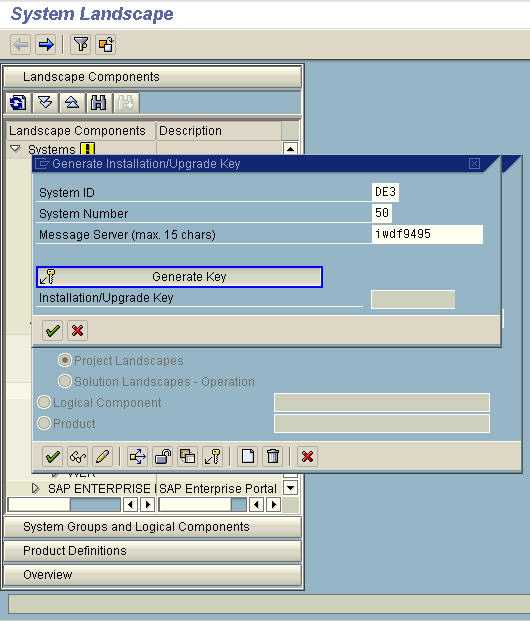The height and width of the screenshot is (621, 530).
Task: Close the Generate Installation/Upgrade Key dialog
Action: (474, 164)
